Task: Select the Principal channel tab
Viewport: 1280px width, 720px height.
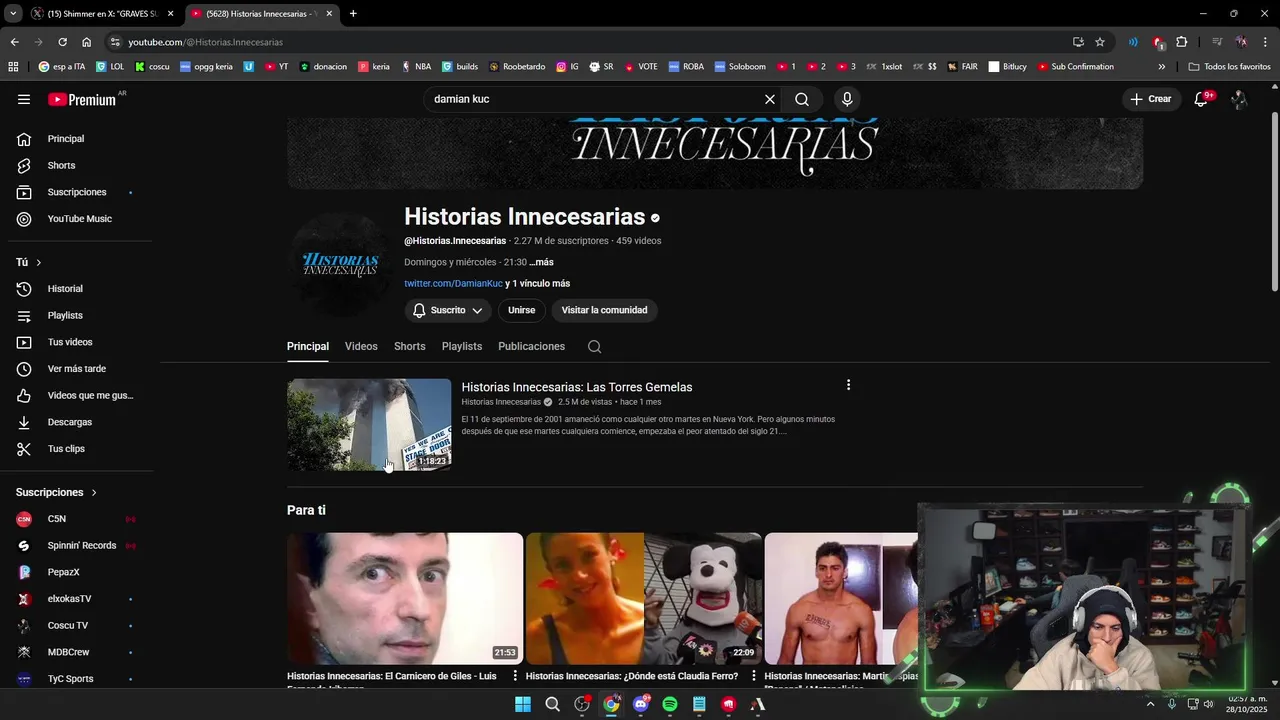Action: [x=308, y=346]
